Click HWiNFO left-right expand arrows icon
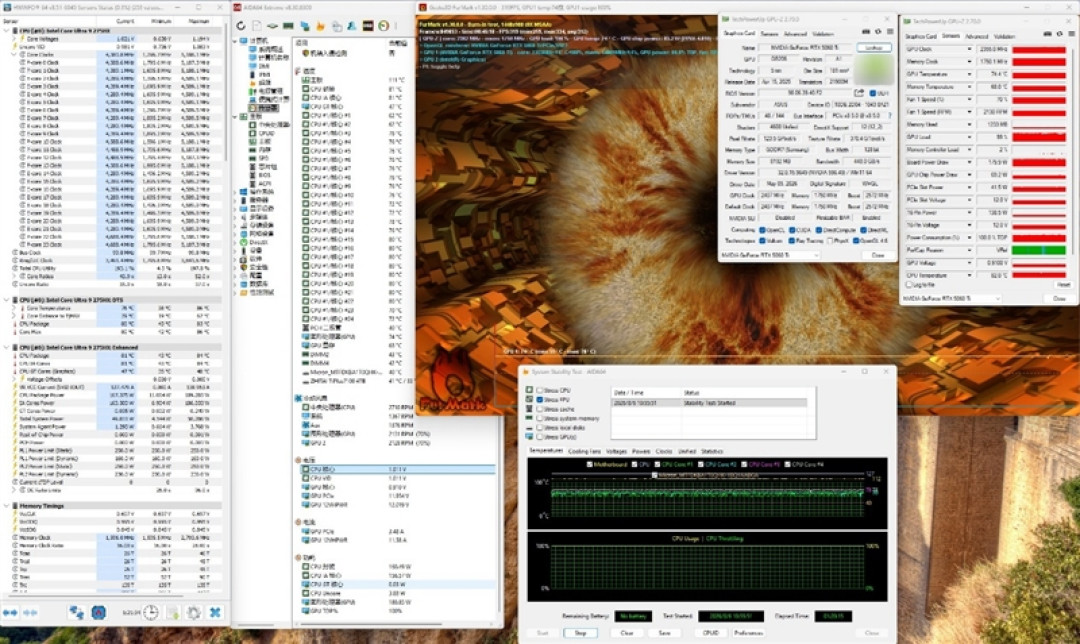Viewport: 1080px width, 644px height. tap(10, 612)
